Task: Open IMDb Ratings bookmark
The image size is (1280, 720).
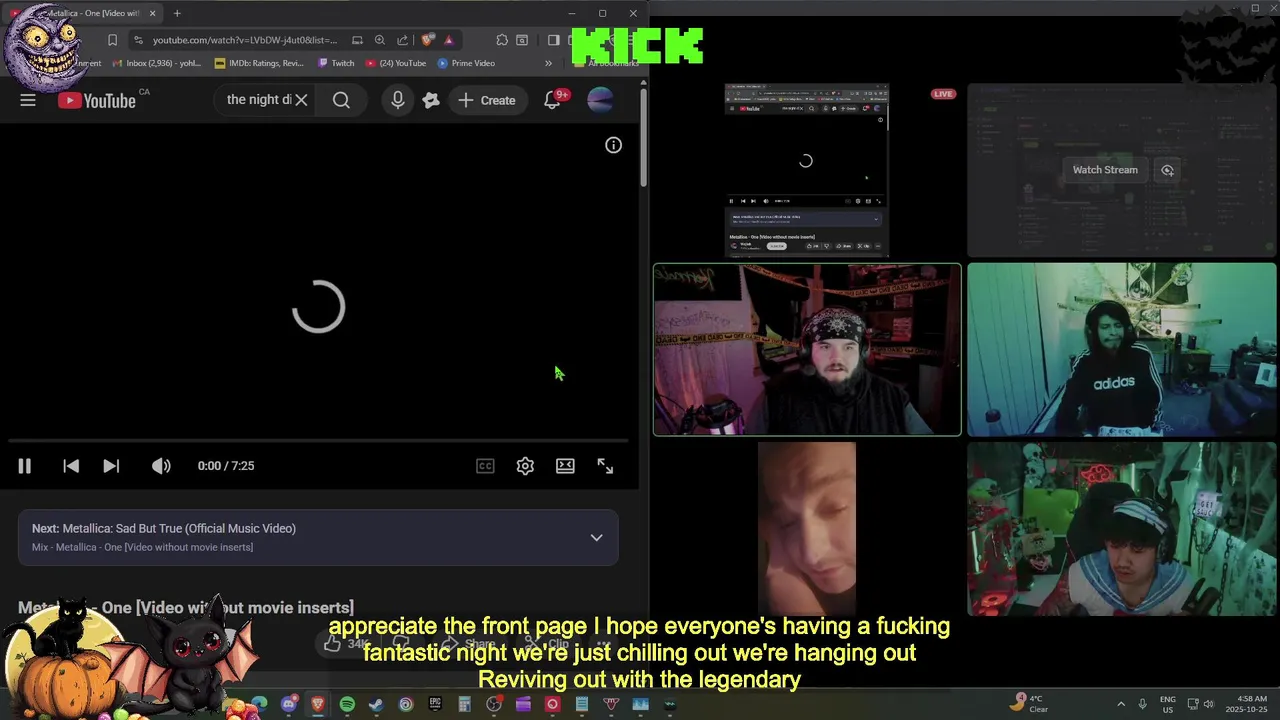Action: 259,63
